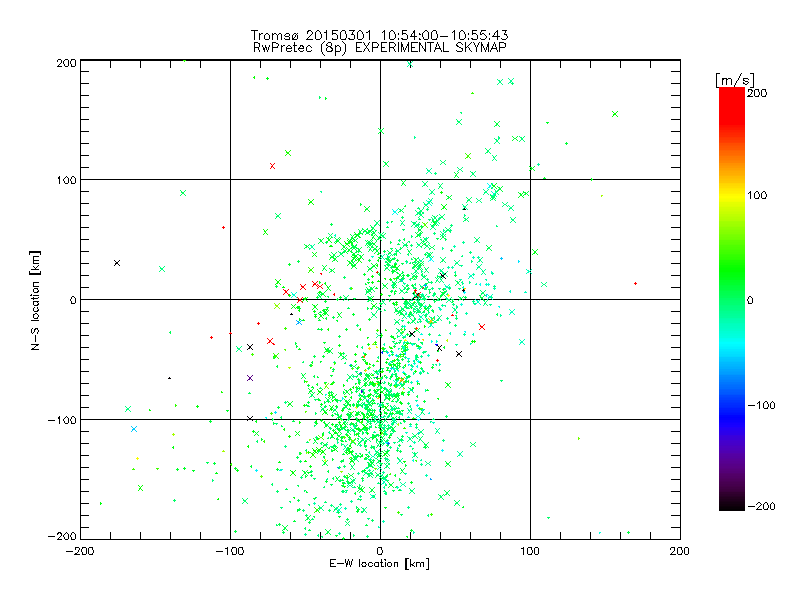Click the black X marker nearest the left axis
800x600 pixels.
click(x=117, y=263)
